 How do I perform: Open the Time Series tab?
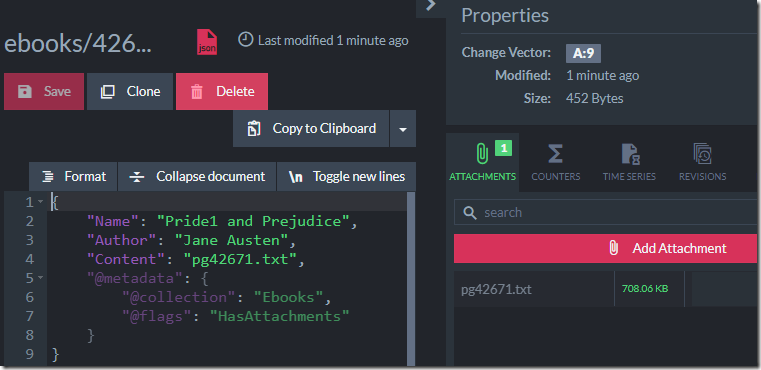click(629, 162)
